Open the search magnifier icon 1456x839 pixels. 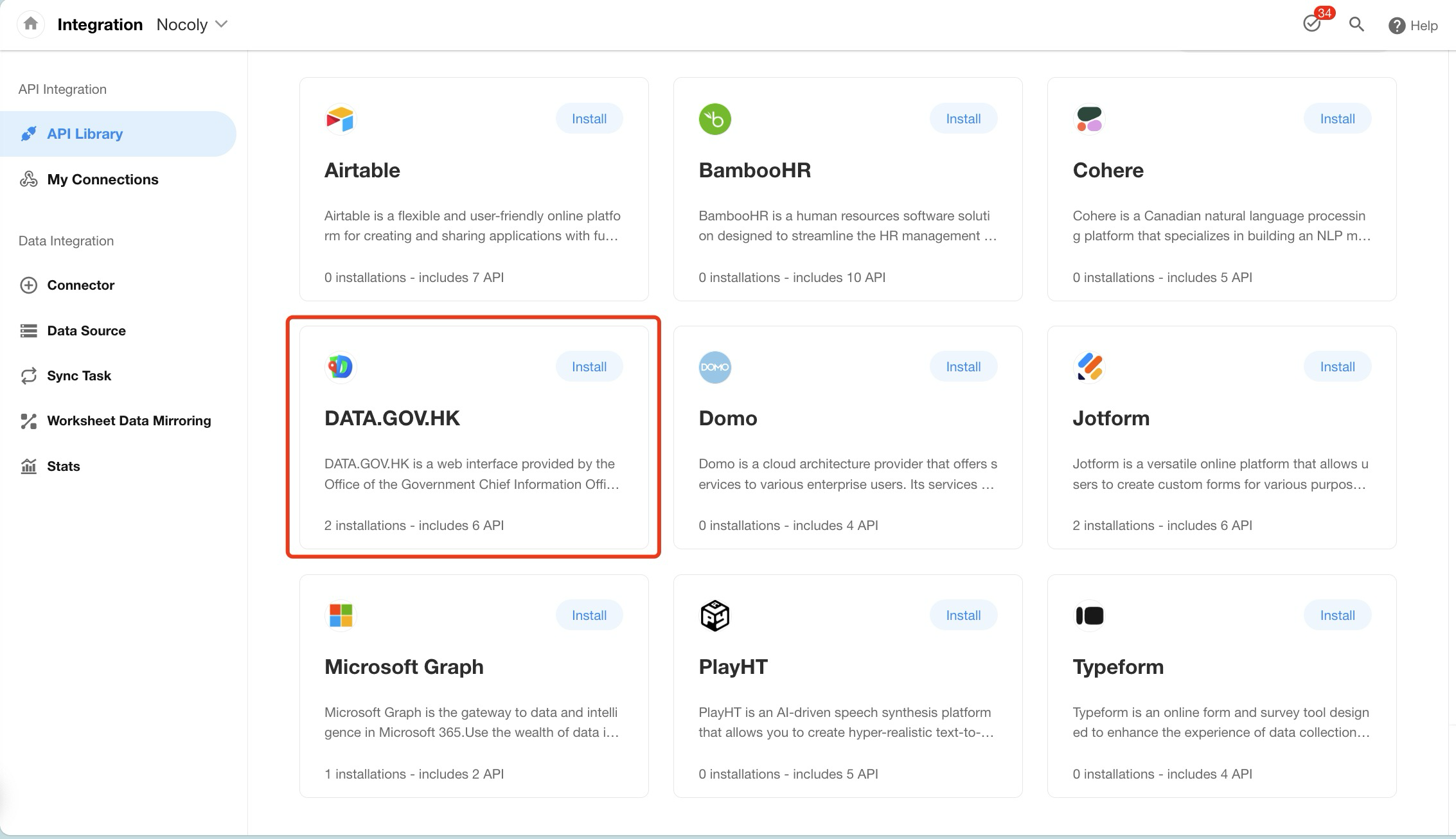1356,24
